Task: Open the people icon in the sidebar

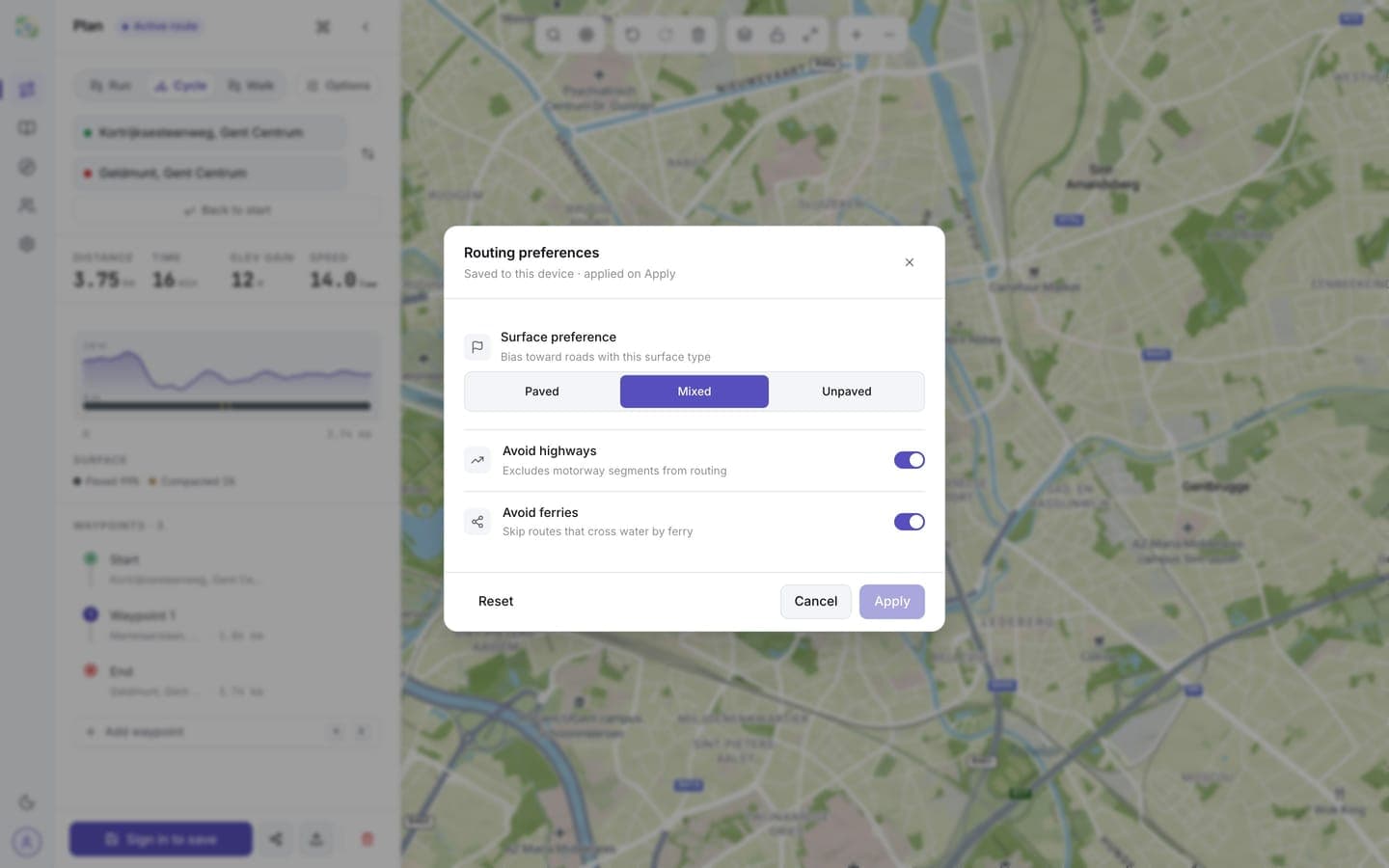Action: 27,205
